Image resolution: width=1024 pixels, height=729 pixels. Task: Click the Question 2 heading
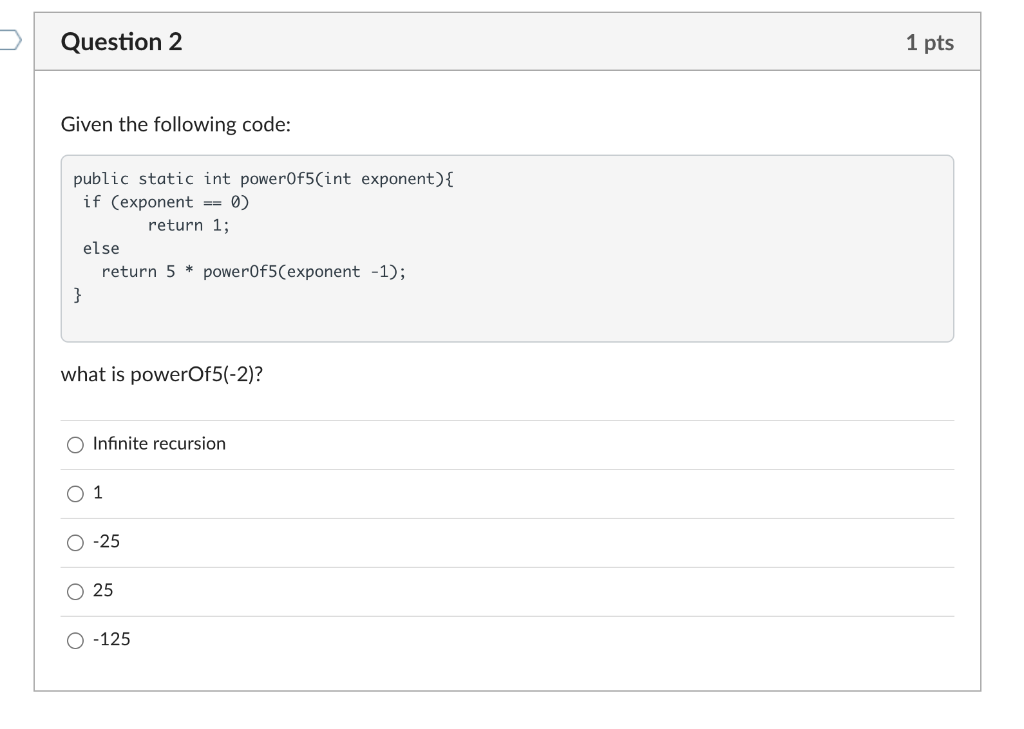coord(121,42)
